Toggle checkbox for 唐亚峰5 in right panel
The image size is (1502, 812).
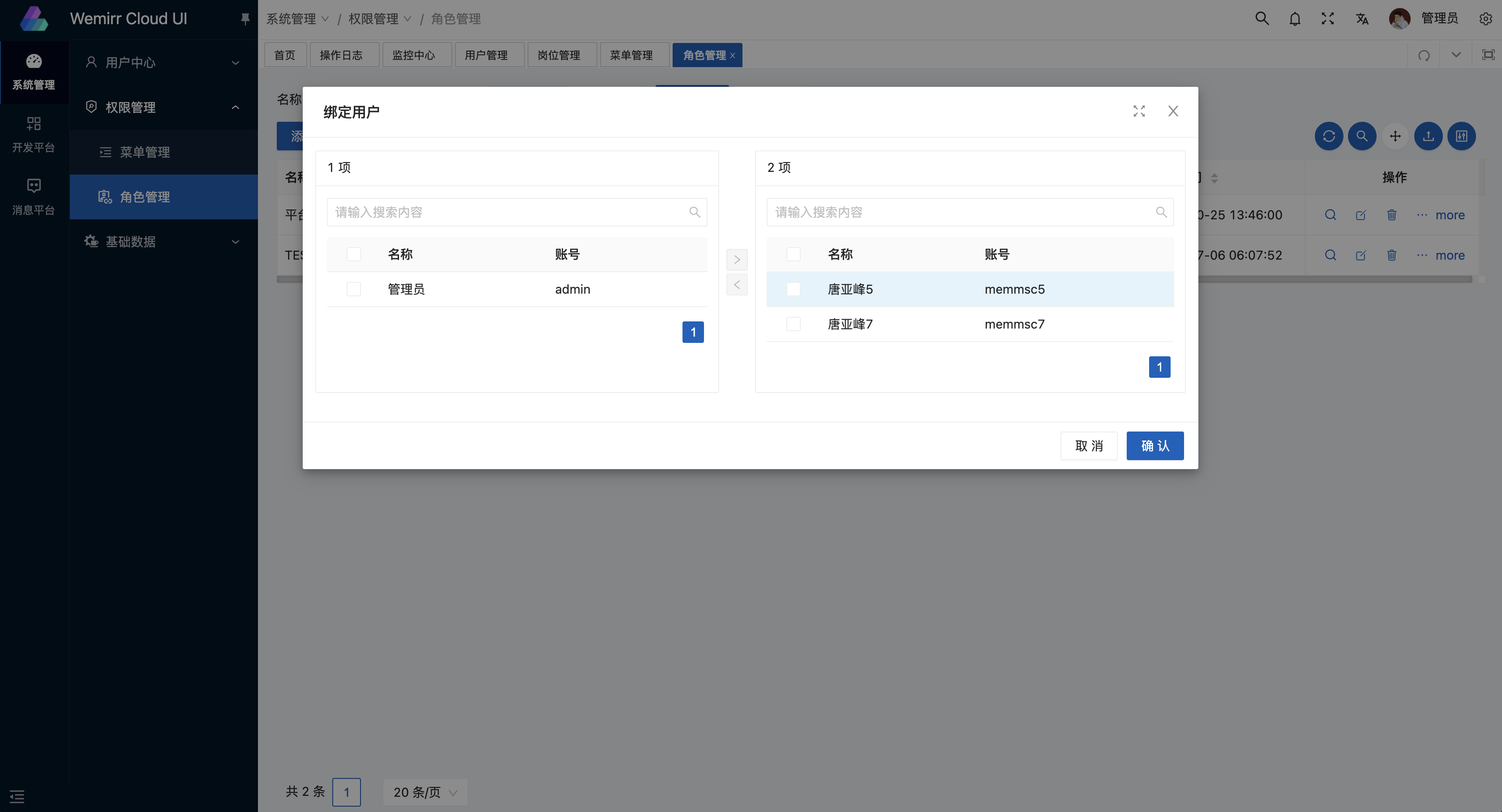click(794, 289)
